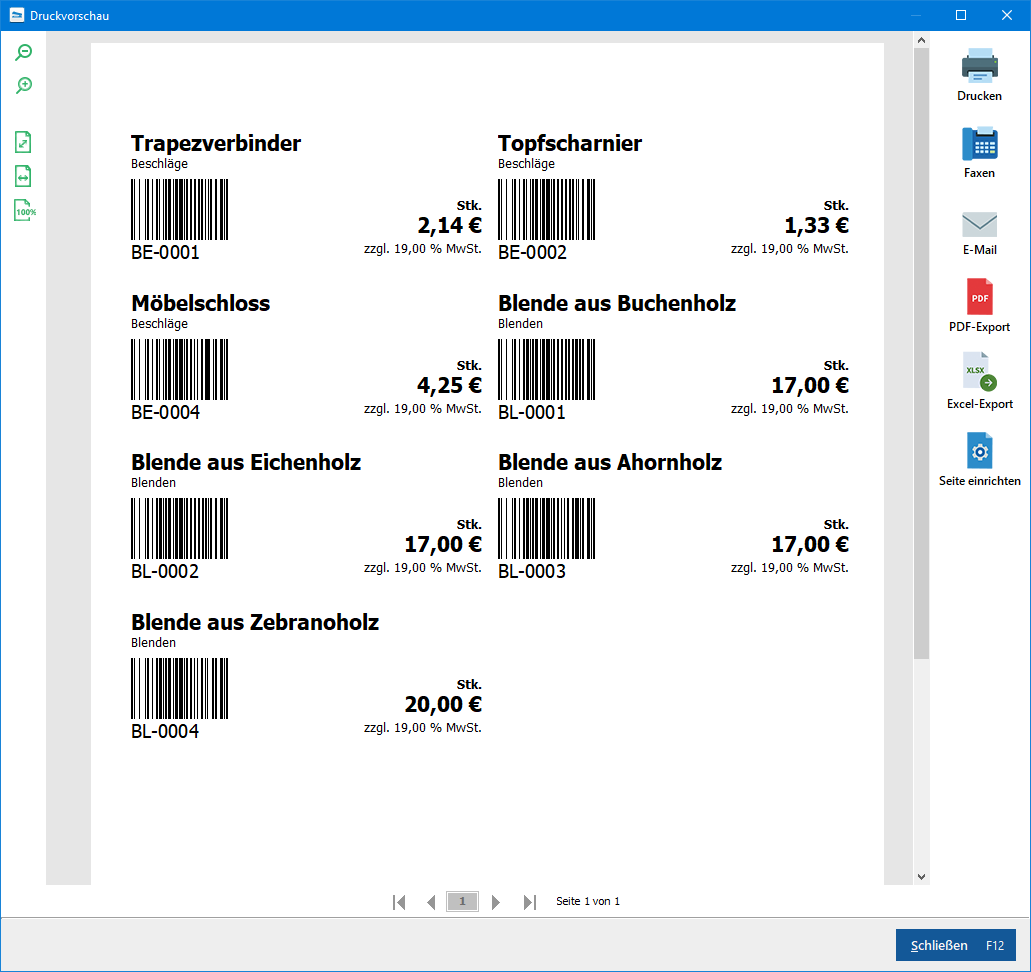
Task: Go to the next page
Action: pyautogui.click(x=496, y=902)
